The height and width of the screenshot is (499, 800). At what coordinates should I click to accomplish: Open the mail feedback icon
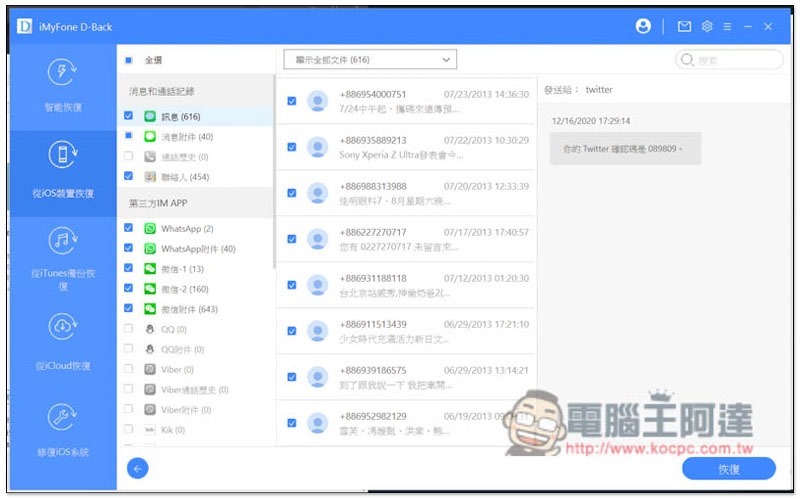pos(685,27)
